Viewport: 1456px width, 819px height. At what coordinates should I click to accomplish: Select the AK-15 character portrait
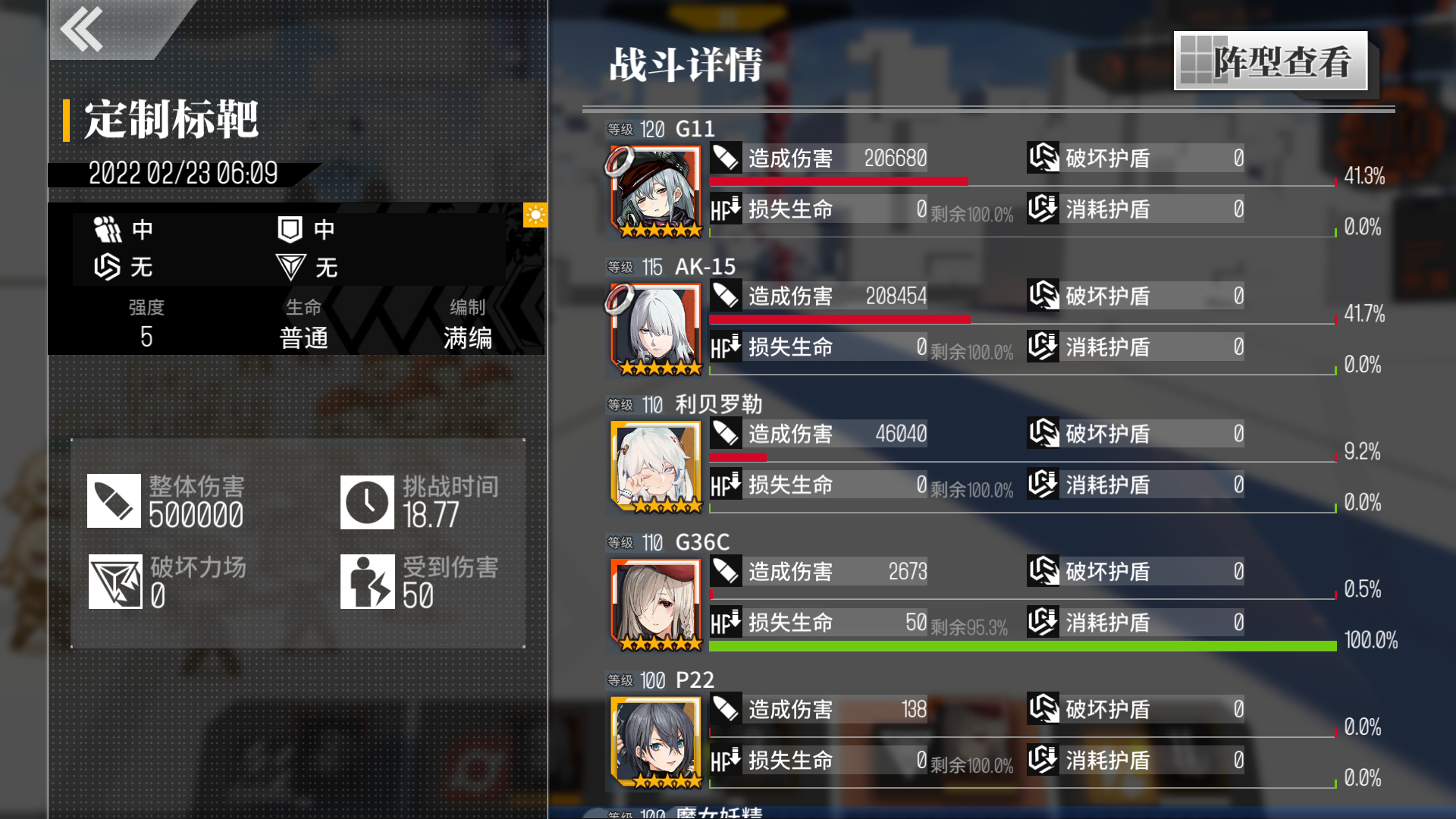pyautogui.click(x=656, y=330)
